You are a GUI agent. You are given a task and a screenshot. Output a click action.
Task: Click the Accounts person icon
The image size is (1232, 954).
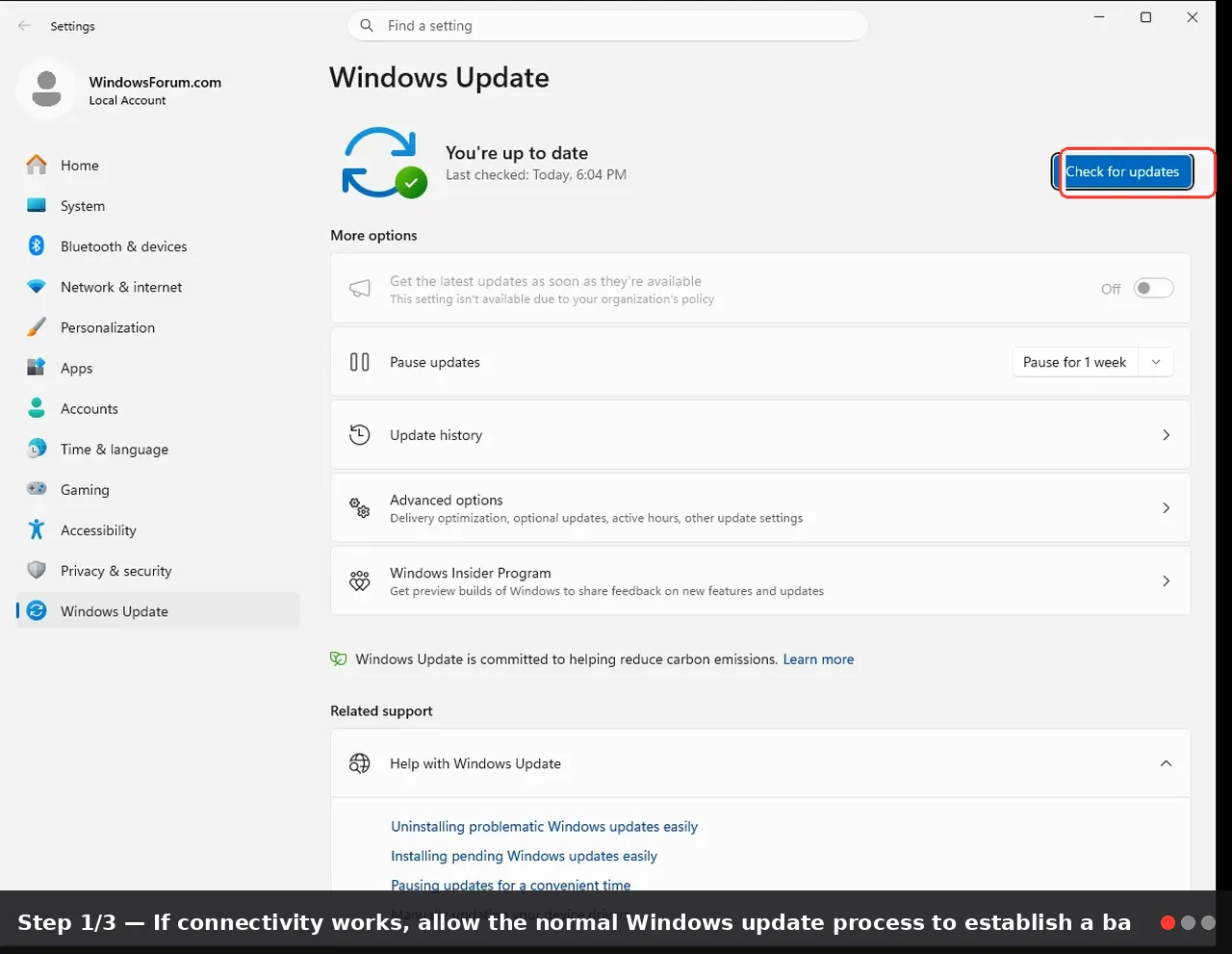[x=37, y=408]
